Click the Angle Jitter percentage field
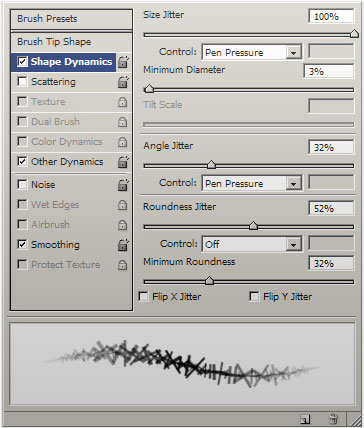364x428 pixels. point(331,147)
